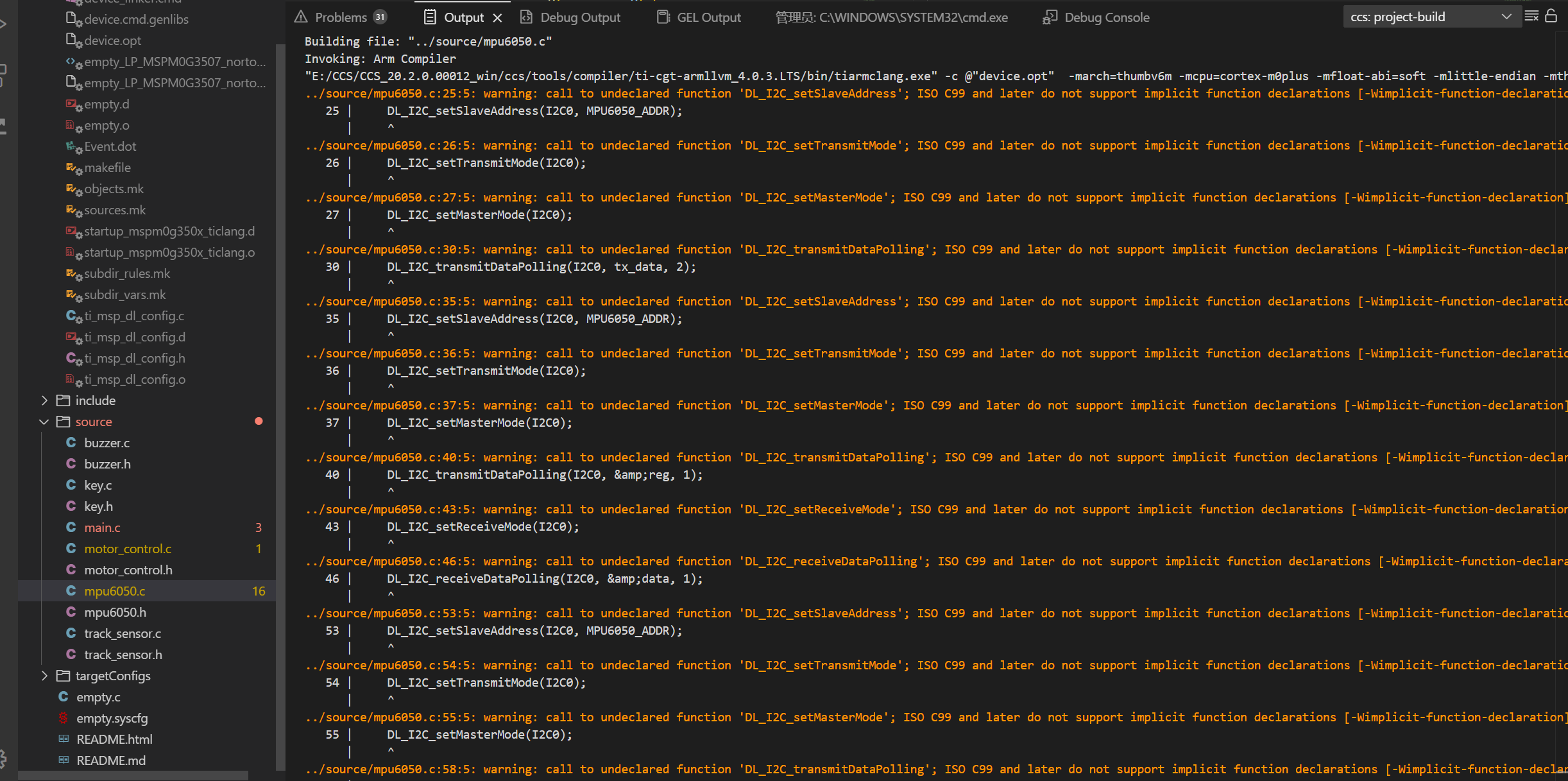This screenshot has width=1568, height=781.
Task: Click the GEL Output tab icon
Action: tap(663, 17)
